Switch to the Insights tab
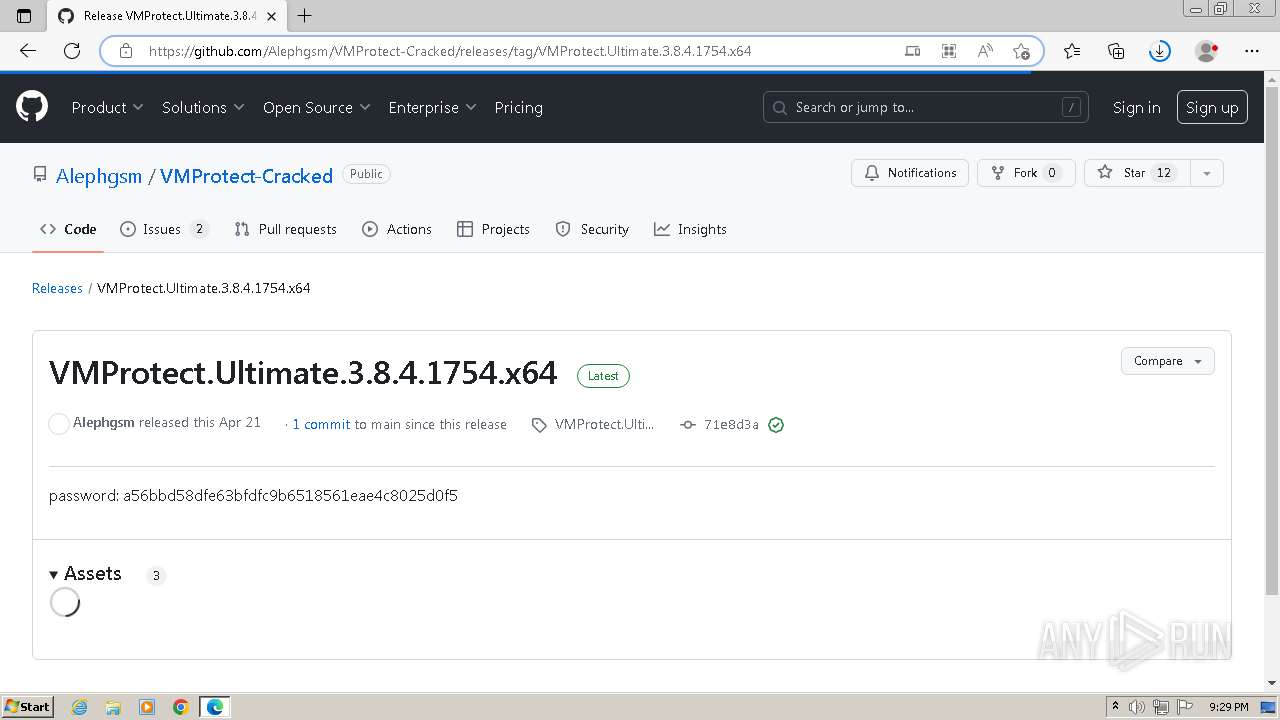 tap(690, 229)
